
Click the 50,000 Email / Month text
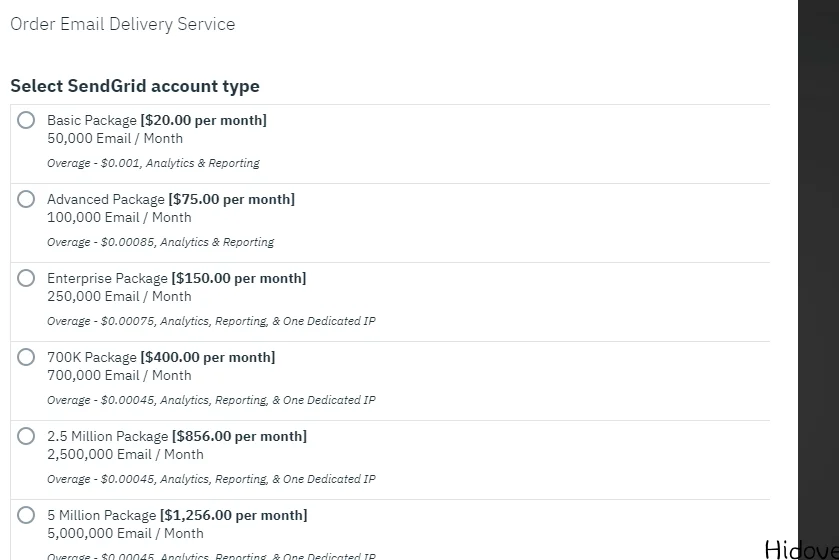coord(115,138)
